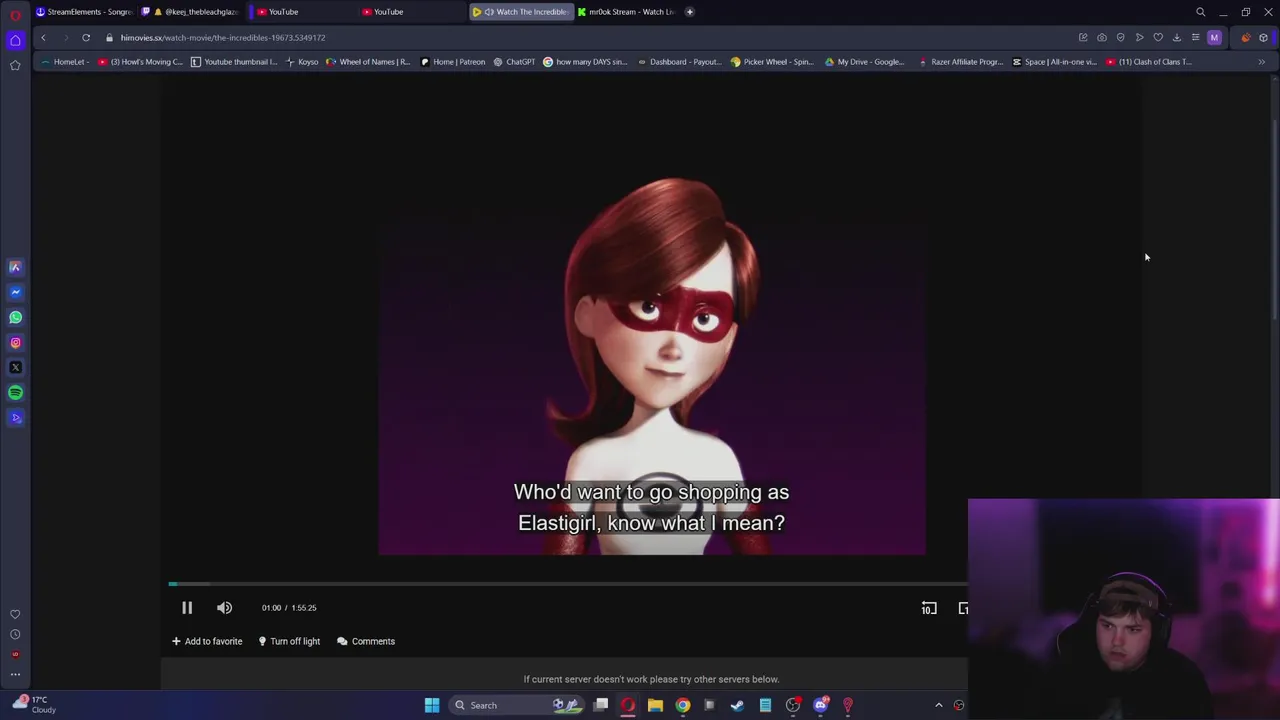Open WhatsApp in the sidebar
Image resolution: width=1280 pixels, height=720 pixels.
(15, 317)
